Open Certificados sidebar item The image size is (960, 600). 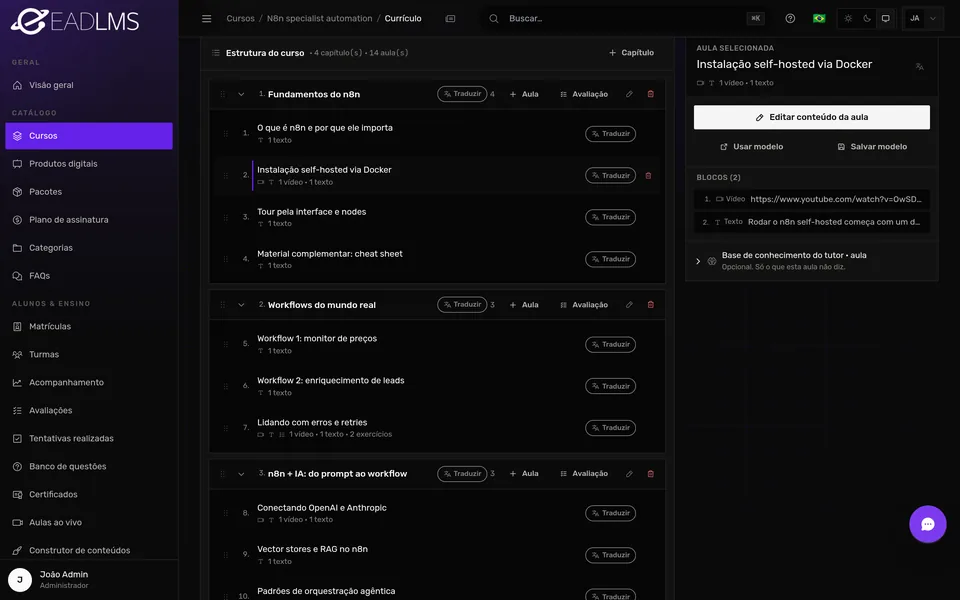[89, 495]
